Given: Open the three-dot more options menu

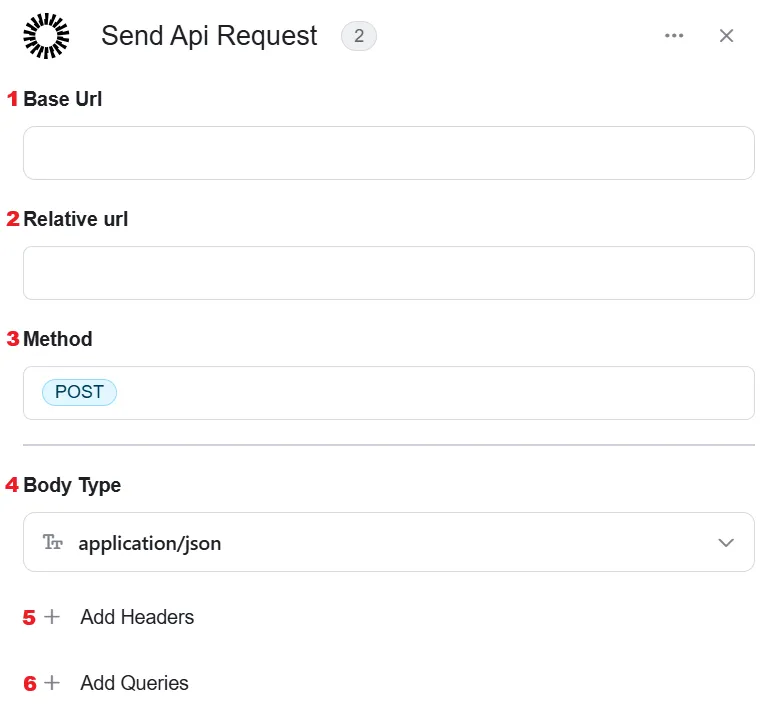Looking at the screenshot, I should pyautogui.click(x=674, y=36).
